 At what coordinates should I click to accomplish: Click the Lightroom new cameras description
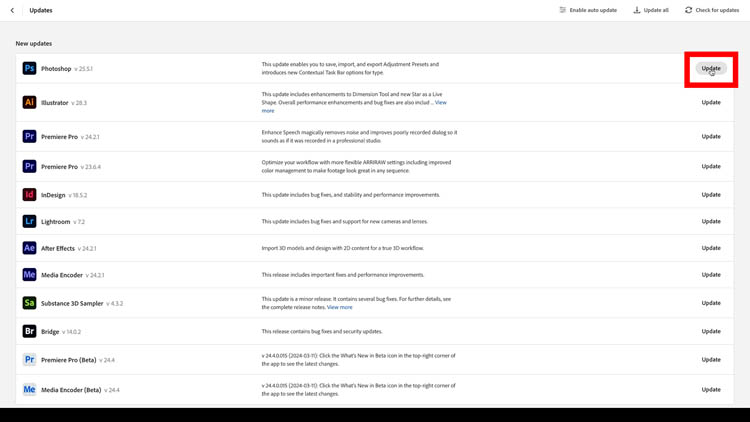344,222
